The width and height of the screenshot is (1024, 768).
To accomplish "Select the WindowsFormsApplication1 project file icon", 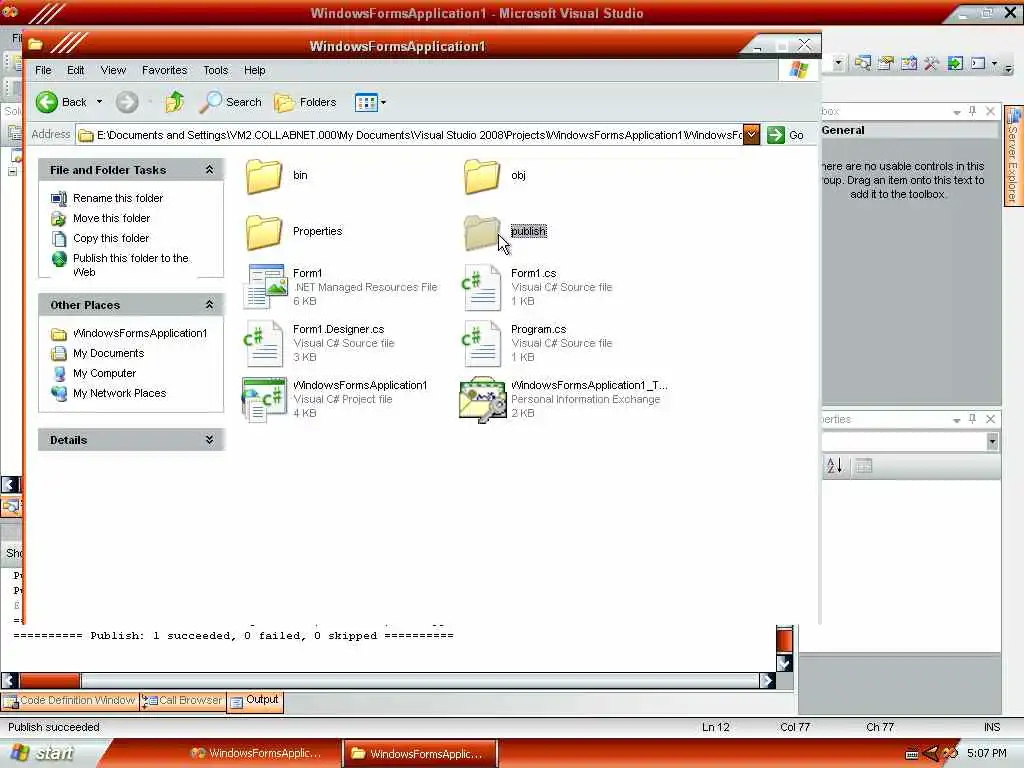I will pyautogui.click(x=264, y=400).
